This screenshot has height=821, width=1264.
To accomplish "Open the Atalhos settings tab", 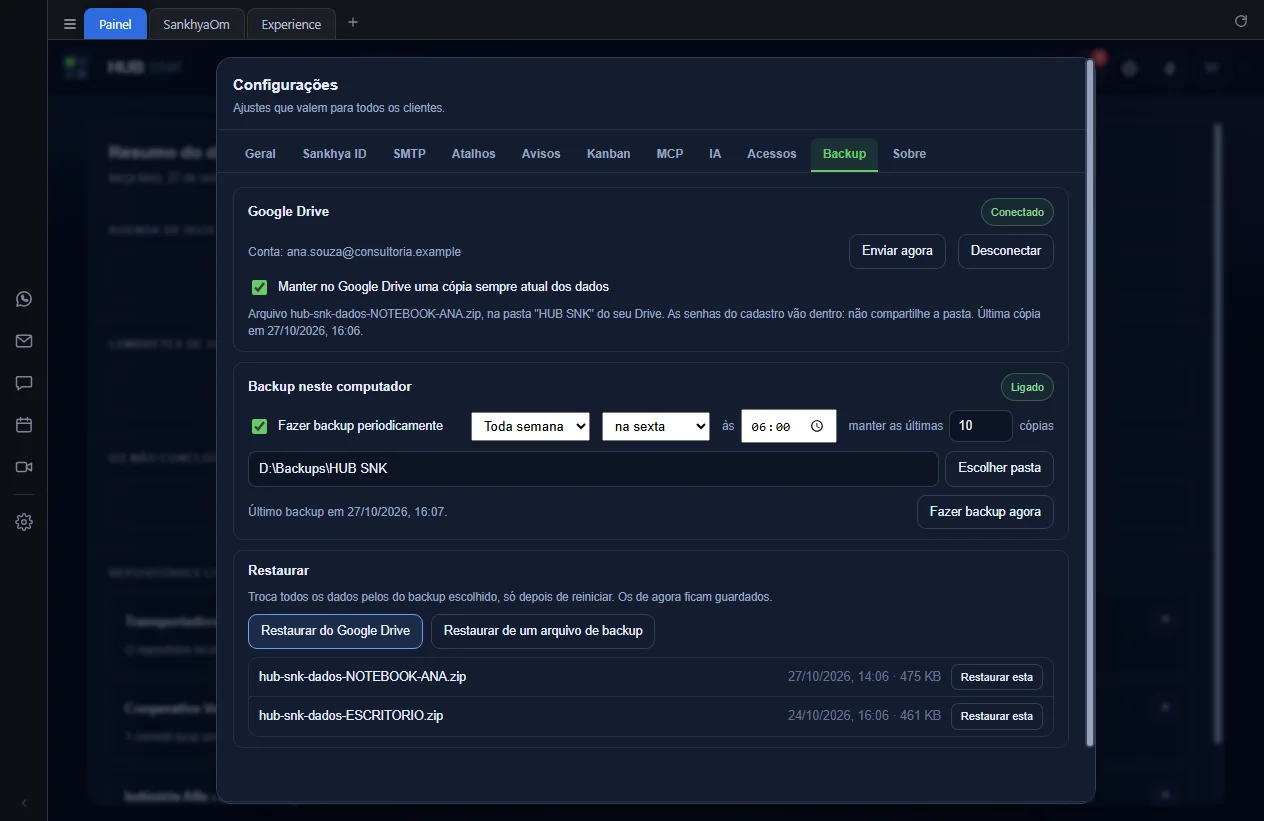I will coord(474,154).
